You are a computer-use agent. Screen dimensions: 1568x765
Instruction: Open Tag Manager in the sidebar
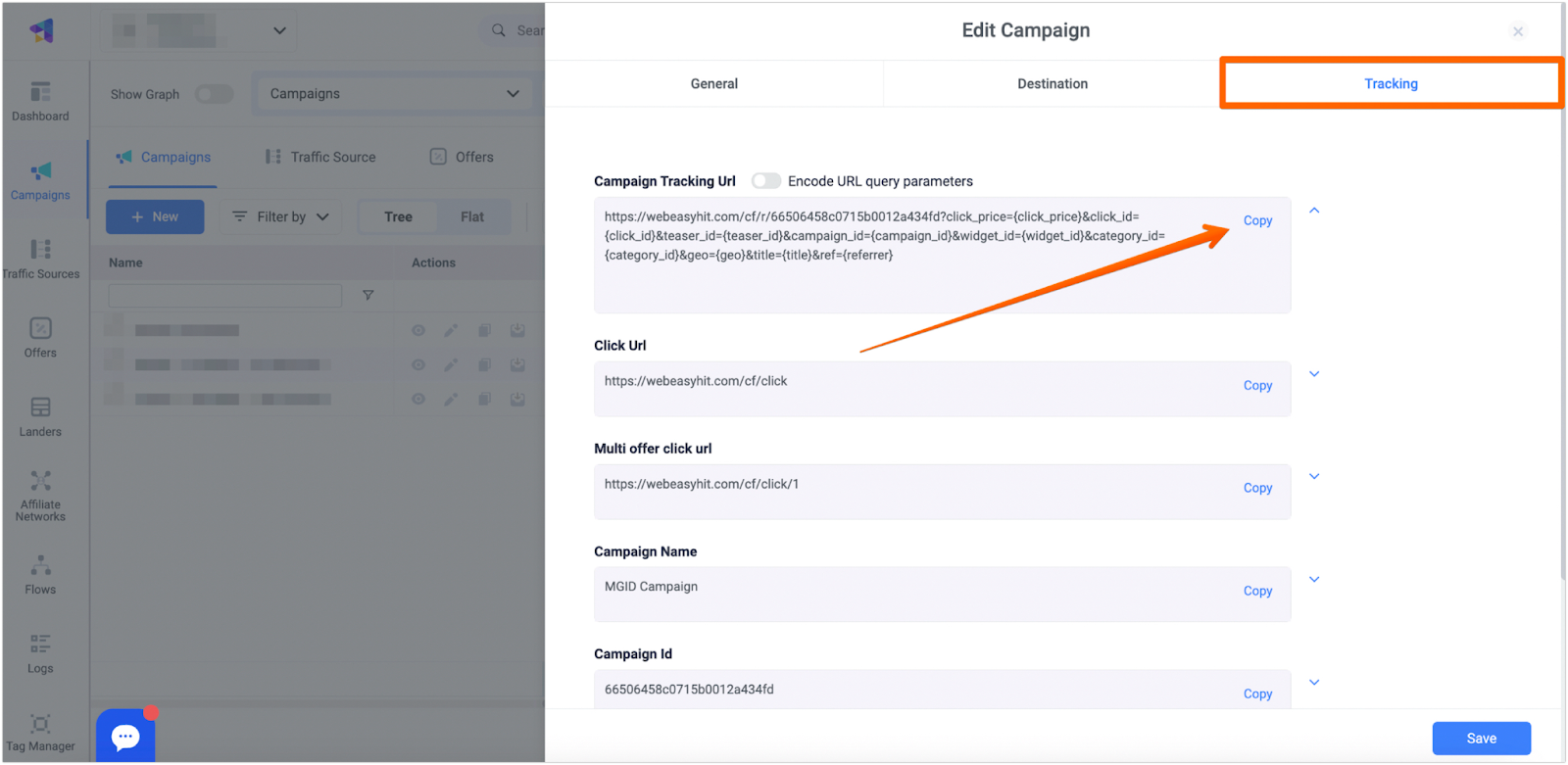pyautogui.click(x=40, y=732)
